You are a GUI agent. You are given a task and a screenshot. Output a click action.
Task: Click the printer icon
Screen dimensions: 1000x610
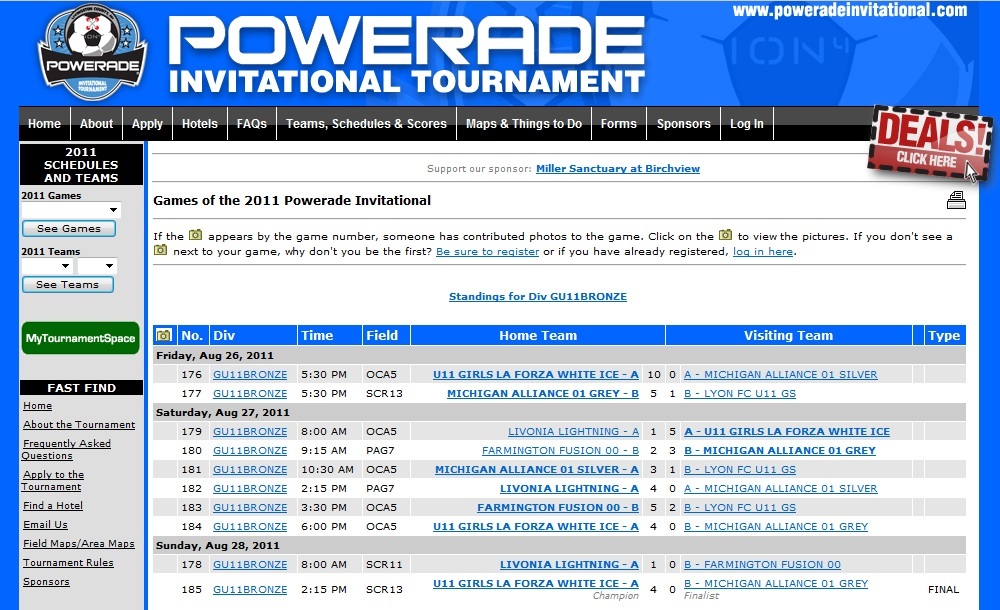pyautogui.click(x=956, y=200)
